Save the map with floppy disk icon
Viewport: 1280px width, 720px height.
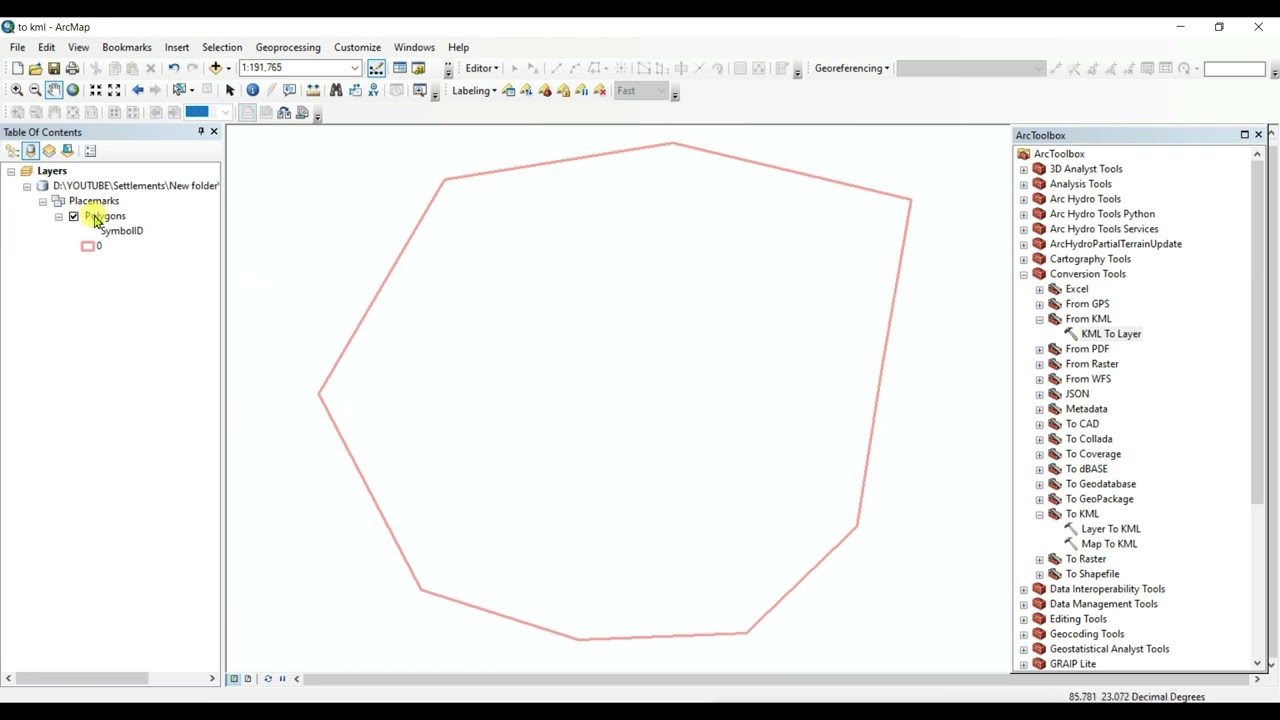54,68
